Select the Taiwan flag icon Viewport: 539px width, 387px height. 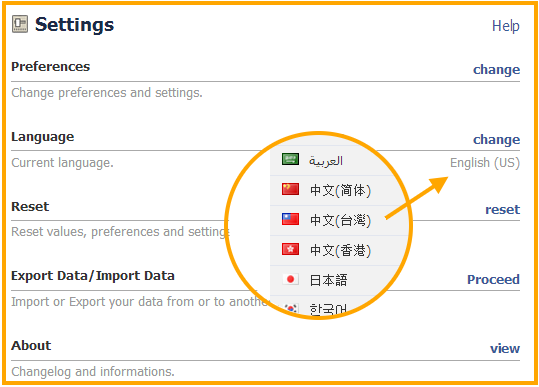[290, 219]
